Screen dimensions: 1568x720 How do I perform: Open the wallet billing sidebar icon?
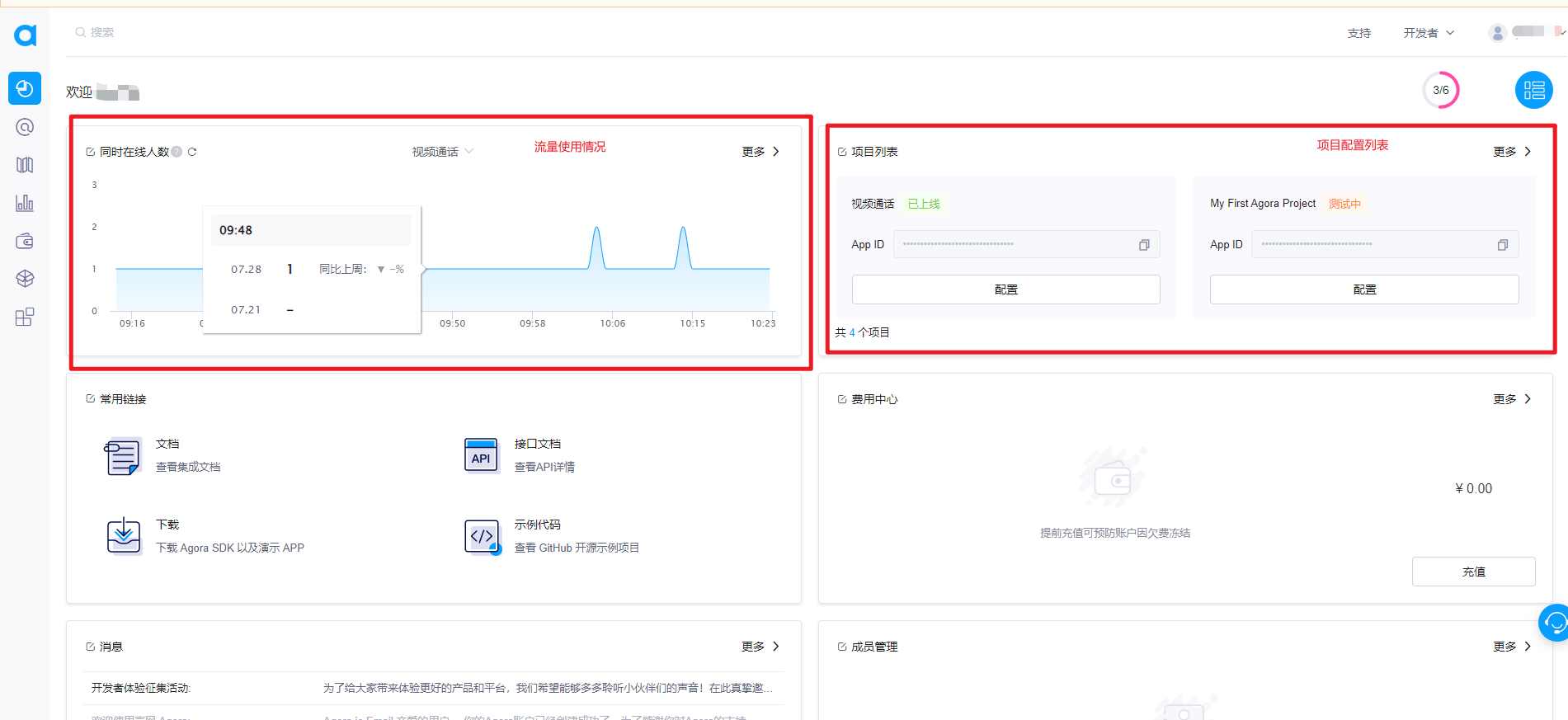(x=25, y=241)
